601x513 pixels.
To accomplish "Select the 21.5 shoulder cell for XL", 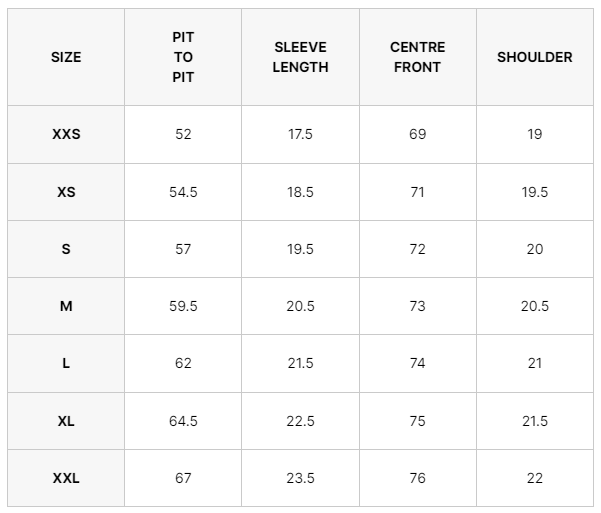I will (535, 421).
